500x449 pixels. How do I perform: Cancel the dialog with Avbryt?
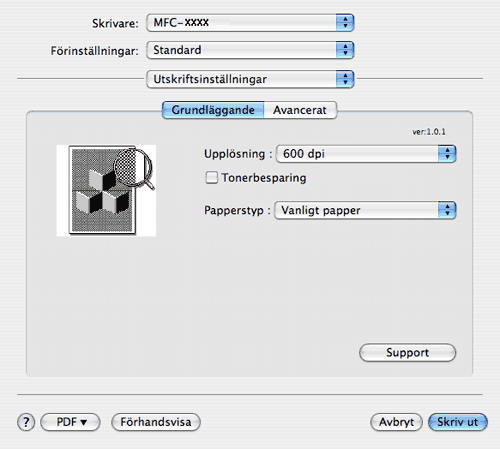click(x=396, y=422)
